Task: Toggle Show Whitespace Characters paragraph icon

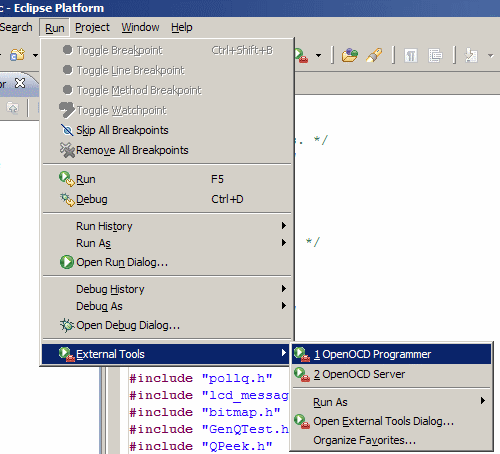Action: coord(411,55)
